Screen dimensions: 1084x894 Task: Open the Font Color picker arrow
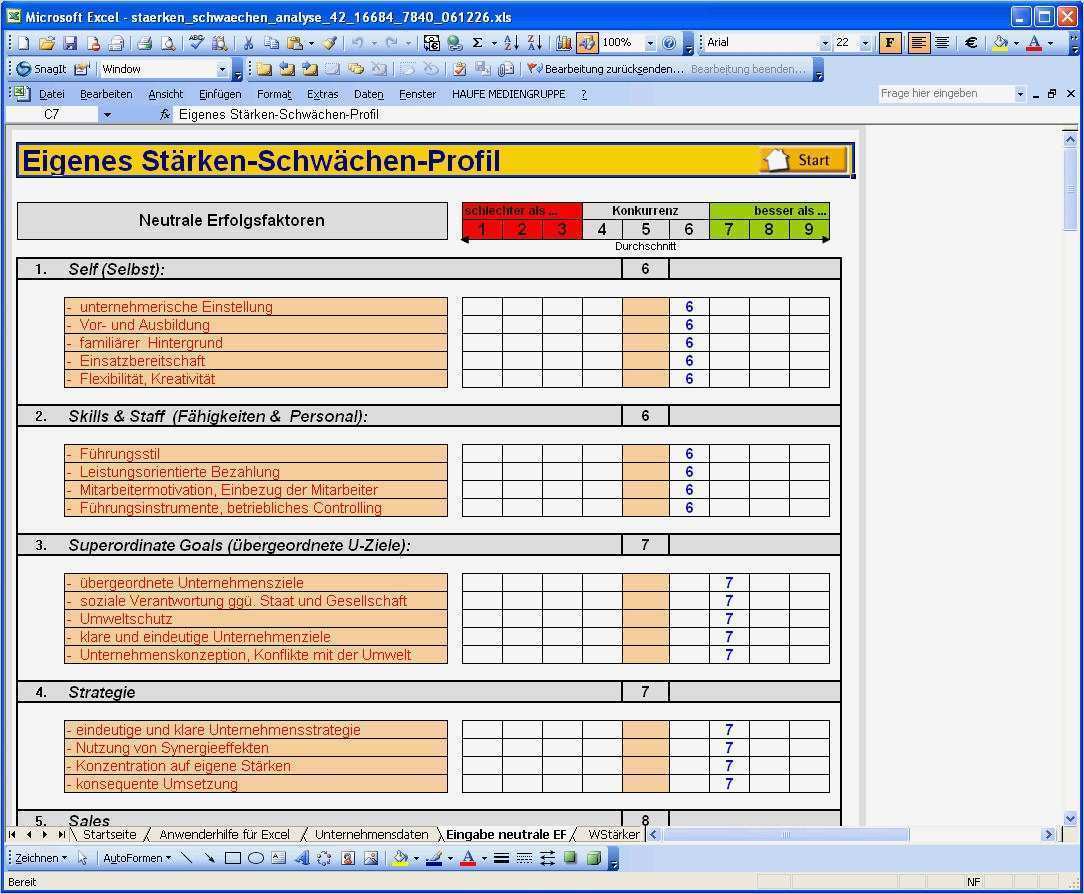[x=1050, y=43]
